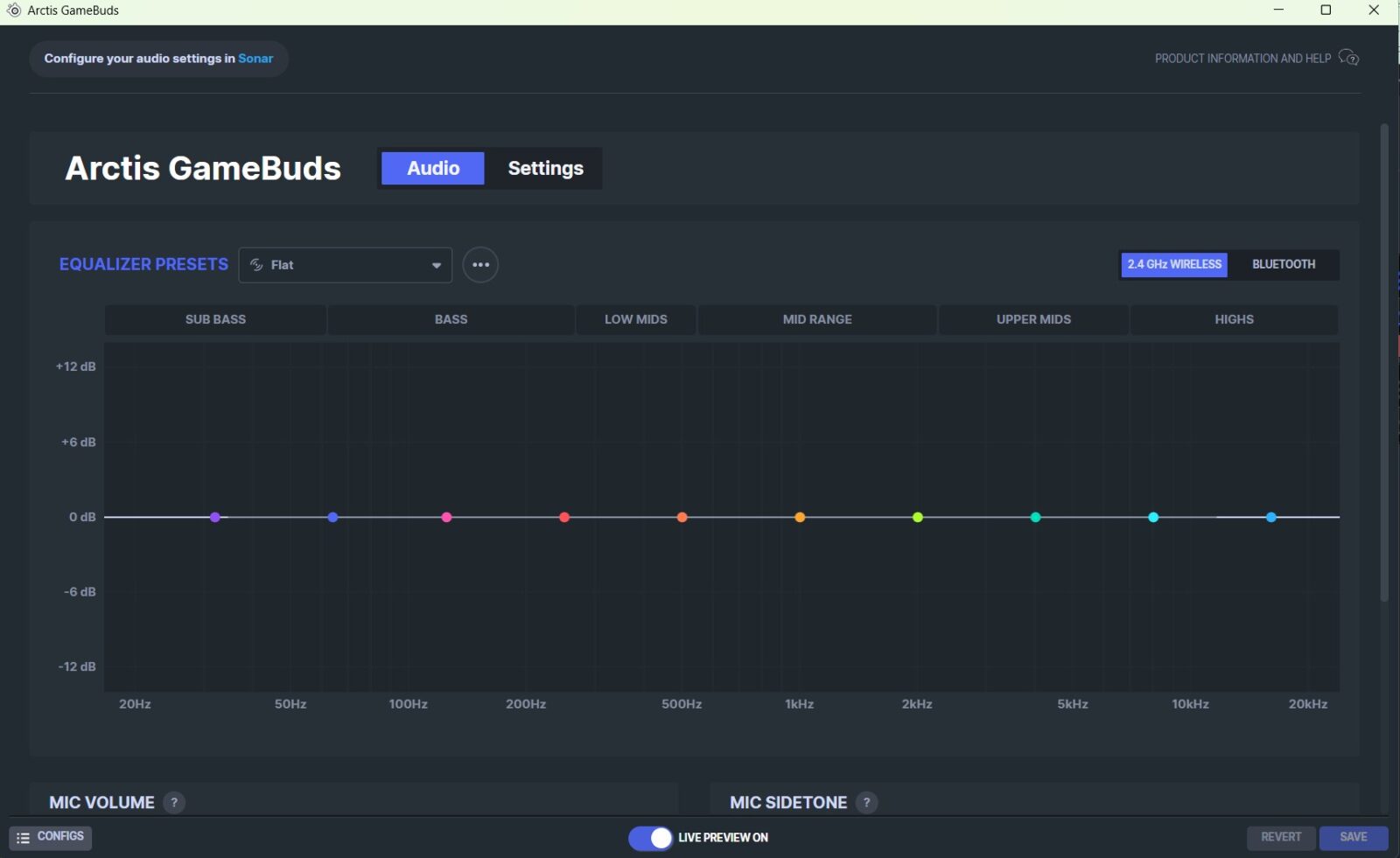Click the vertical scrollbar on the right
Image resolution: width=1400 pixels, height=858 pixels.
coord(1383,363)
